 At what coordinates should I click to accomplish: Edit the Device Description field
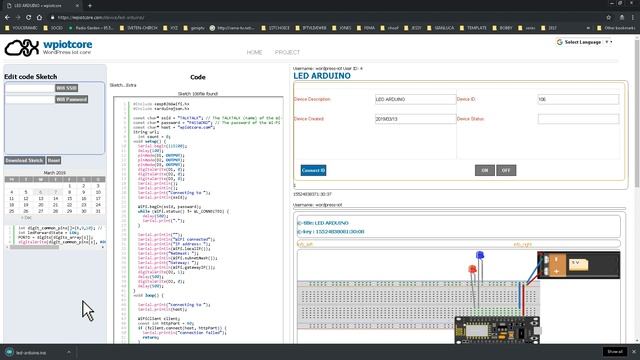point(416,99)
